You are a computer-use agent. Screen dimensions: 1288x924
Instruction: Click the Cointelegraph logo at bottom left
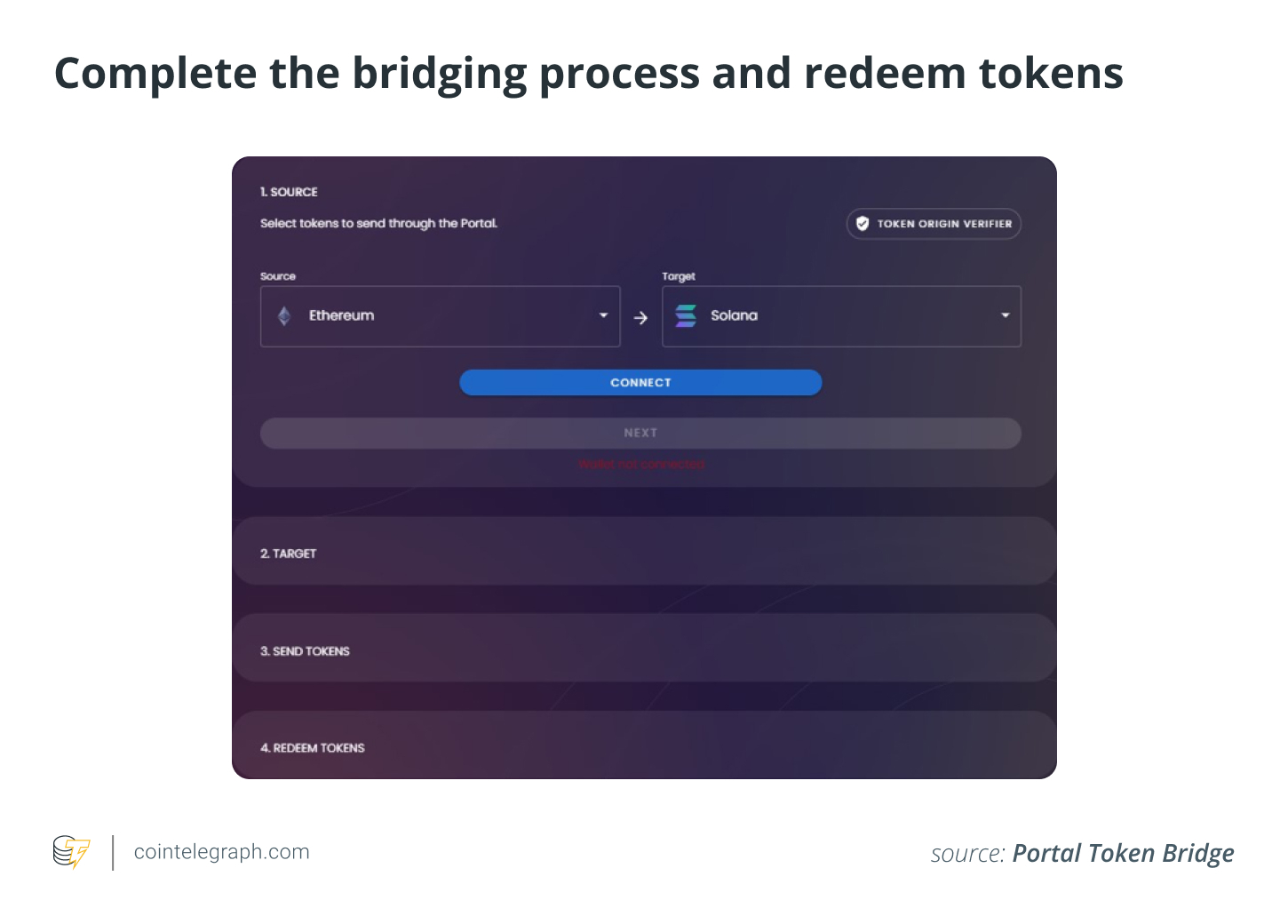coord(71,851)
